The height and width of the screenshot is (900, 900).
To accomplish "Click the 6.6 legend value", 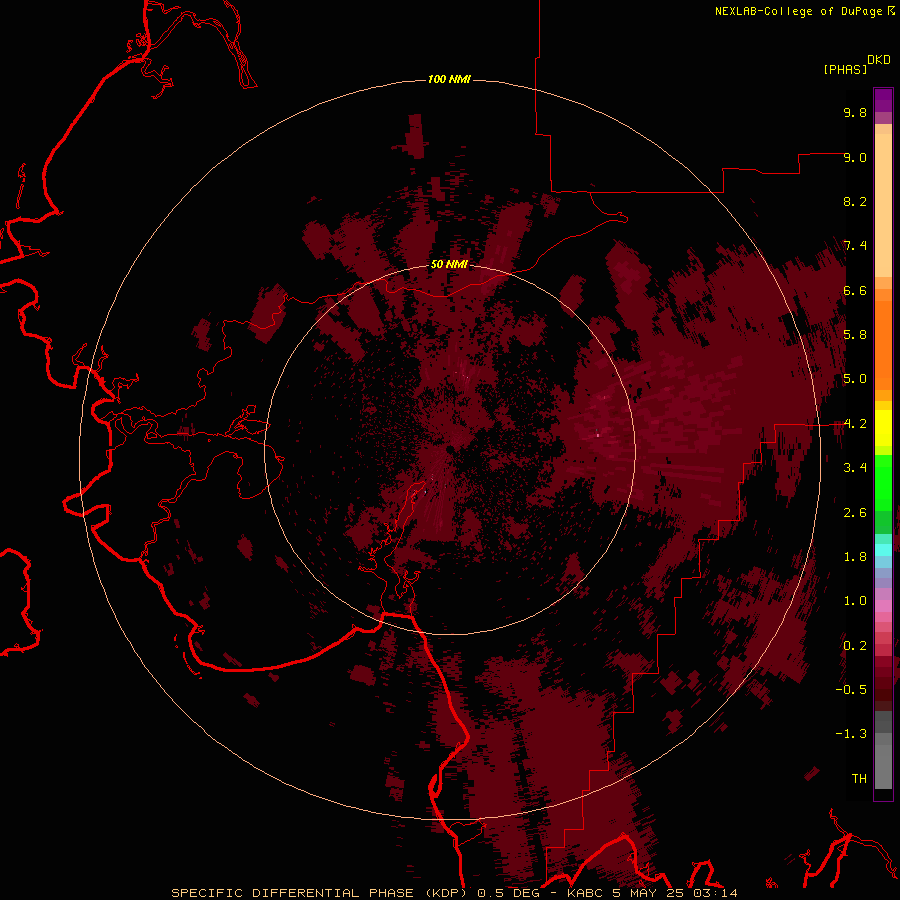I will click(855, 290).
